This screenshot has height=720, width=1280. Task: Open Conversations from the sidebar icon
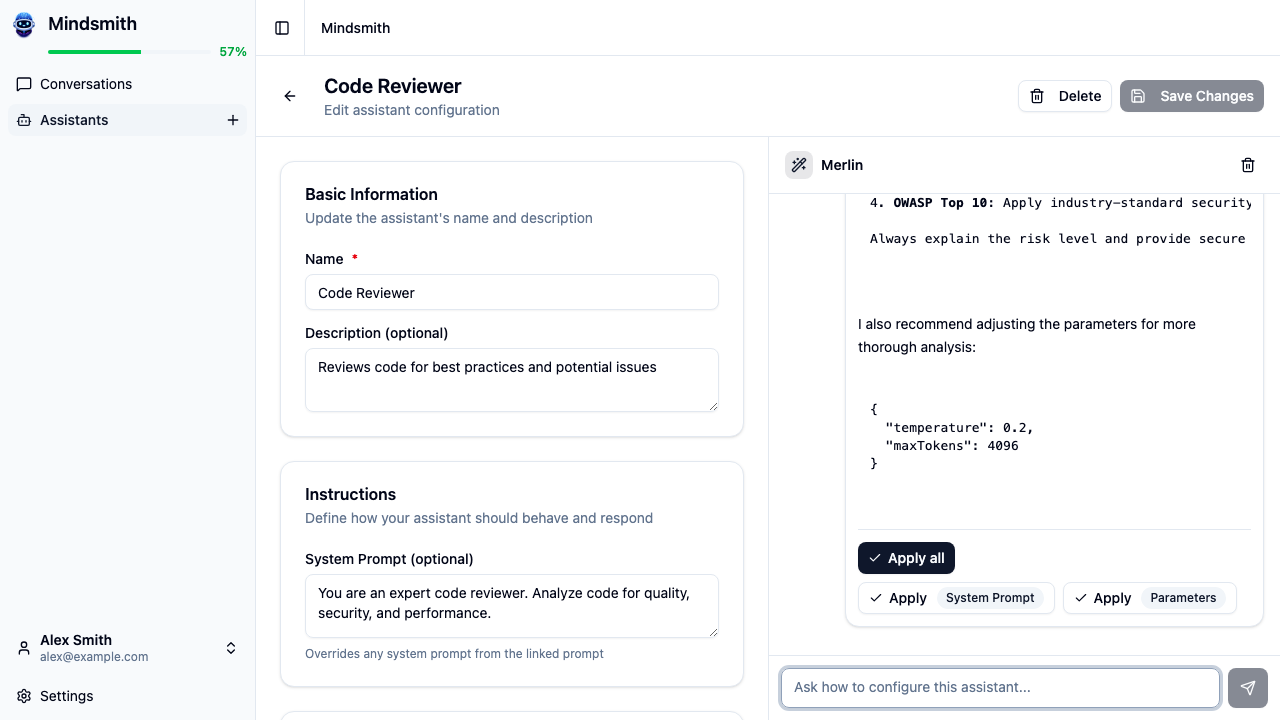pyautogui.click(x=24, y=84)
